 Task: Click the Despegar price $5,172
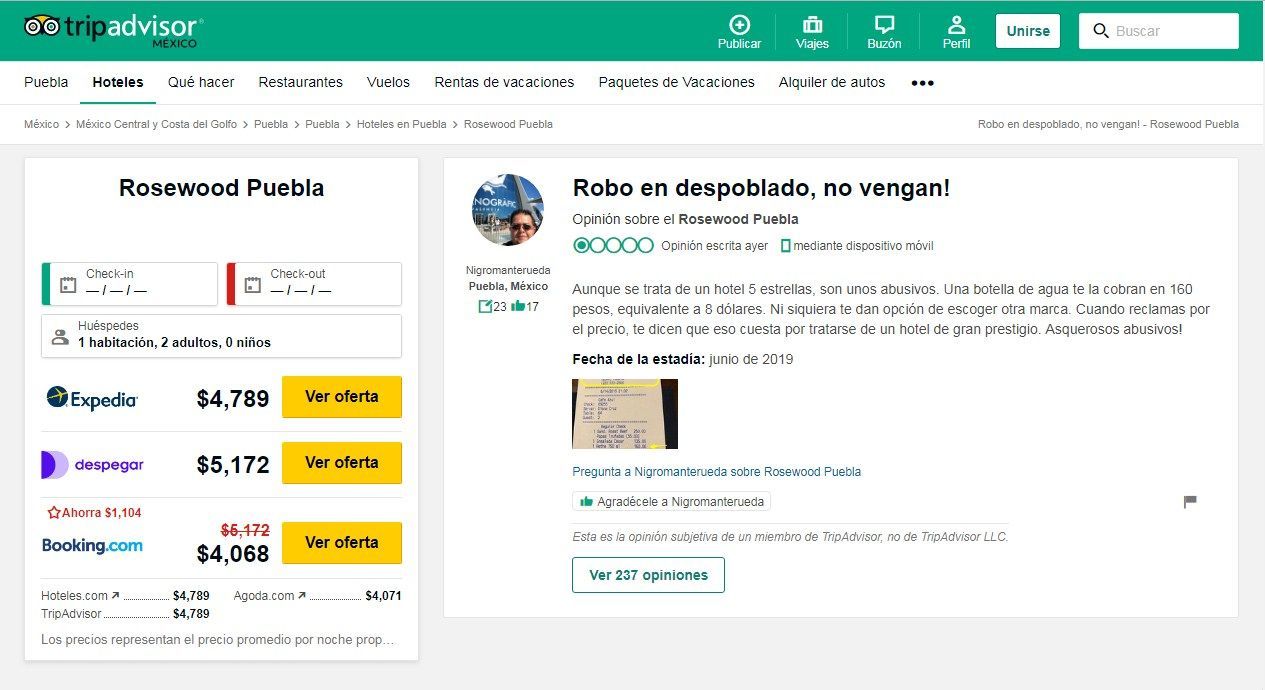click(233, 465)
